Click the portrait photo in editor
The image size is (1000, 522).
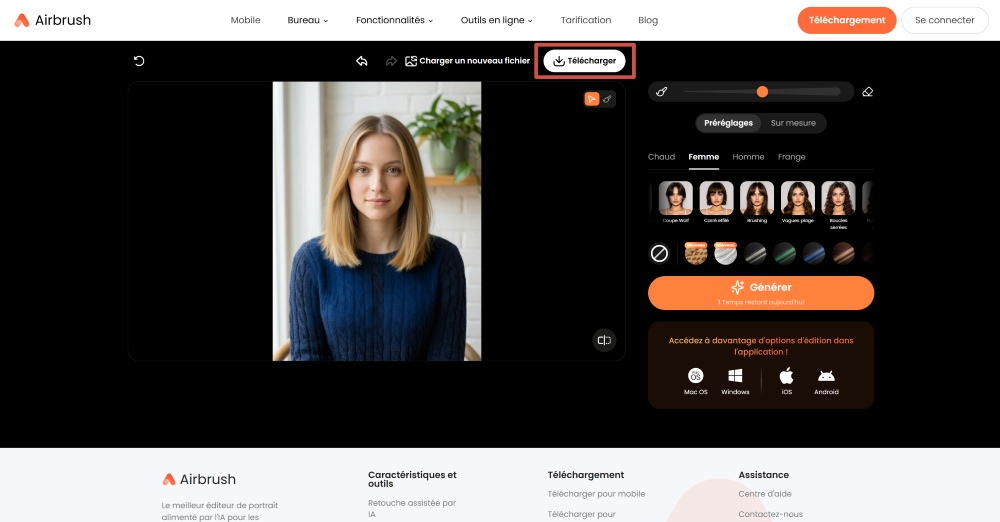[x=377, y=221]
